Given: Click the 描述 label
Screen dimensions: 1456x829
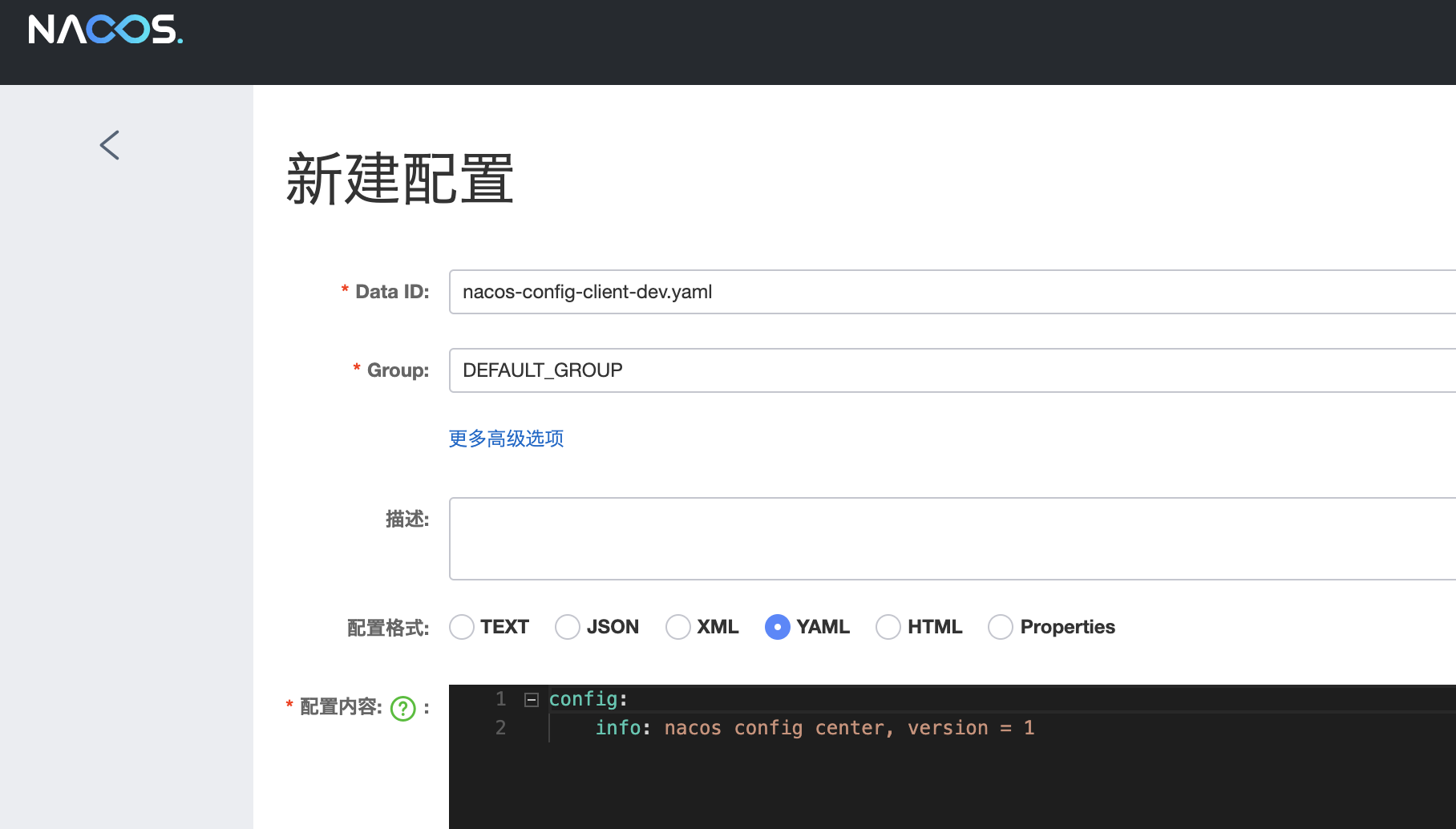Looking at the screenshot, I should [407, 520].
